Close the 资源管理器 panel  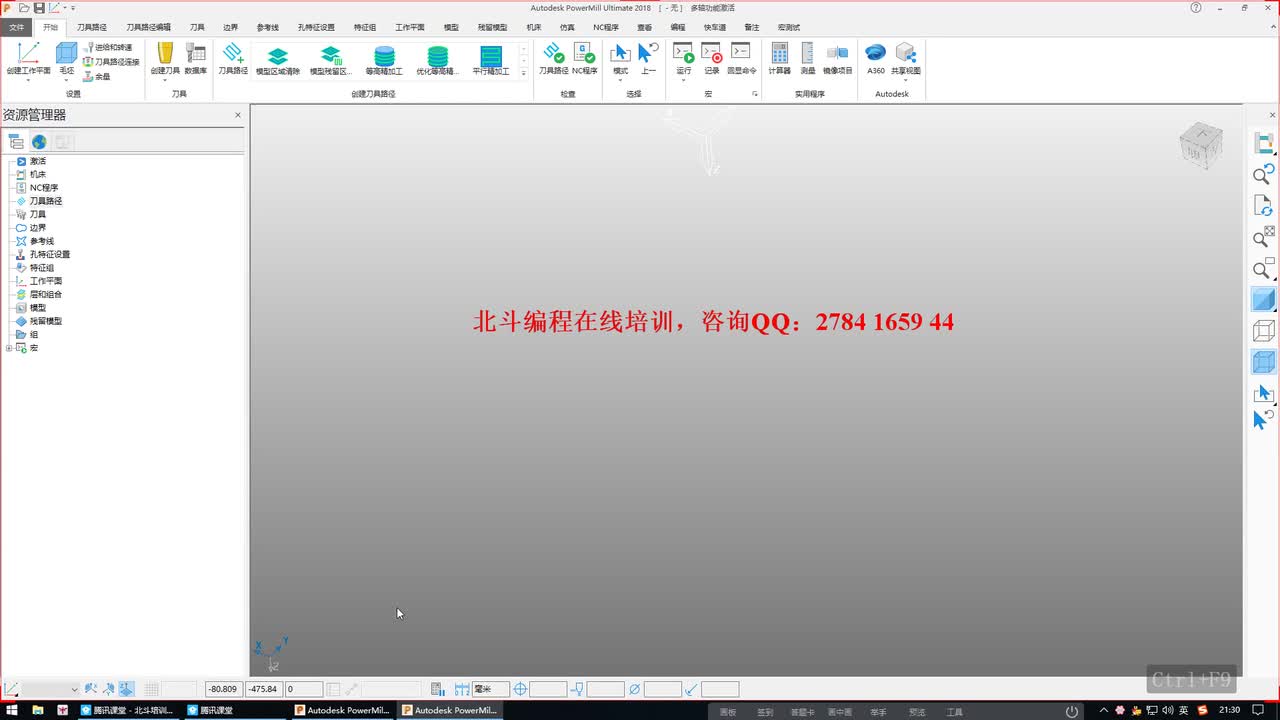click(238, 115)
